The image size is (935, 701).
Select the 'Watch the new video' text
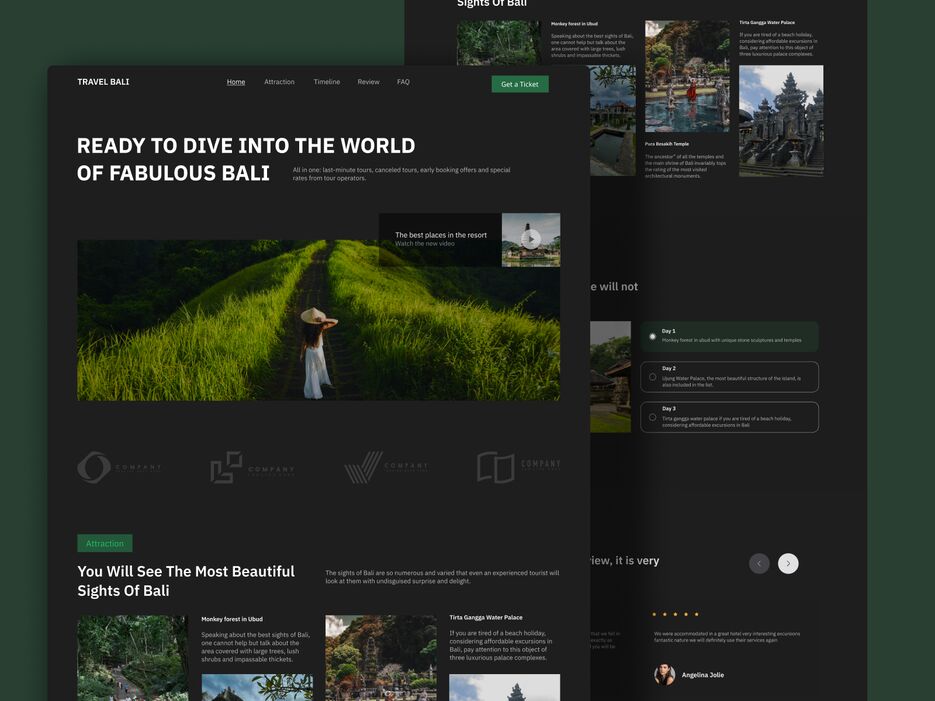coord(425,244)
